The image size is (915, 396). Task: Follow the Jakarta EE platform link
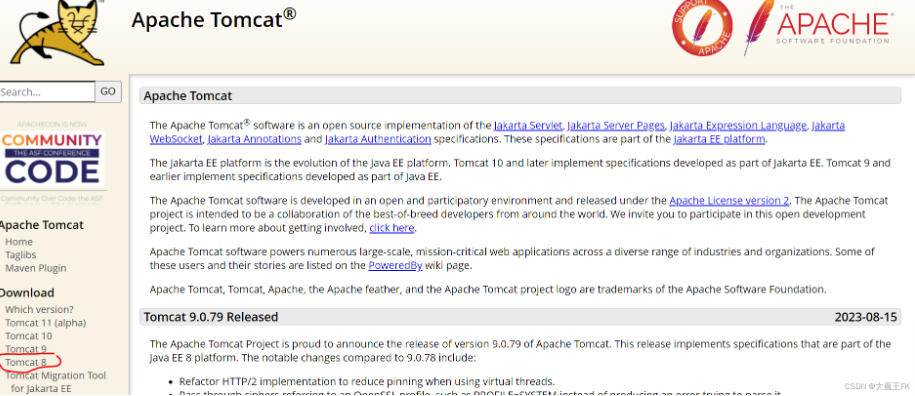[x=719, y=139]
